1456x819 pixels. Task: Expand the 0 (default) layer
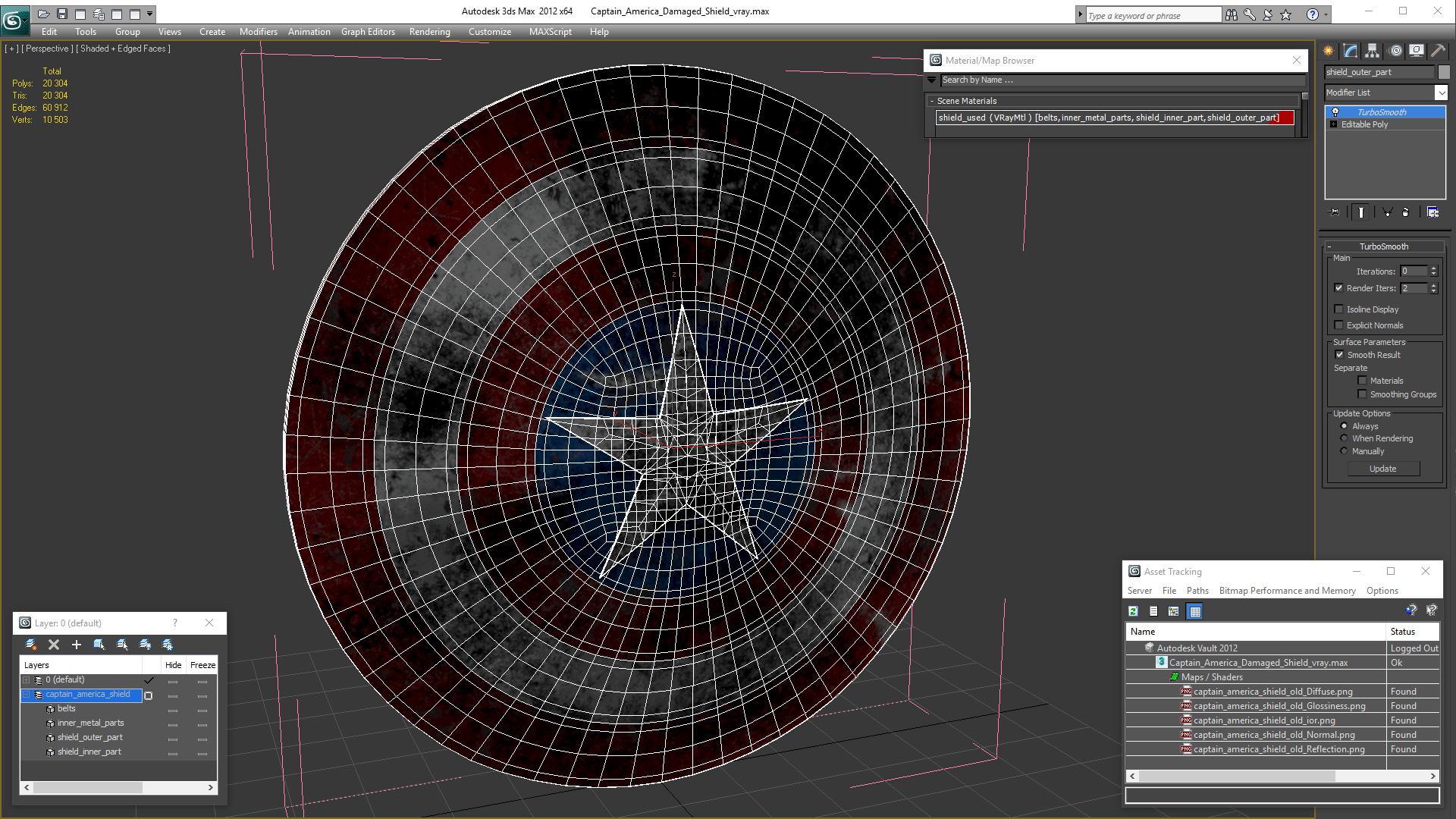(27, 680)
